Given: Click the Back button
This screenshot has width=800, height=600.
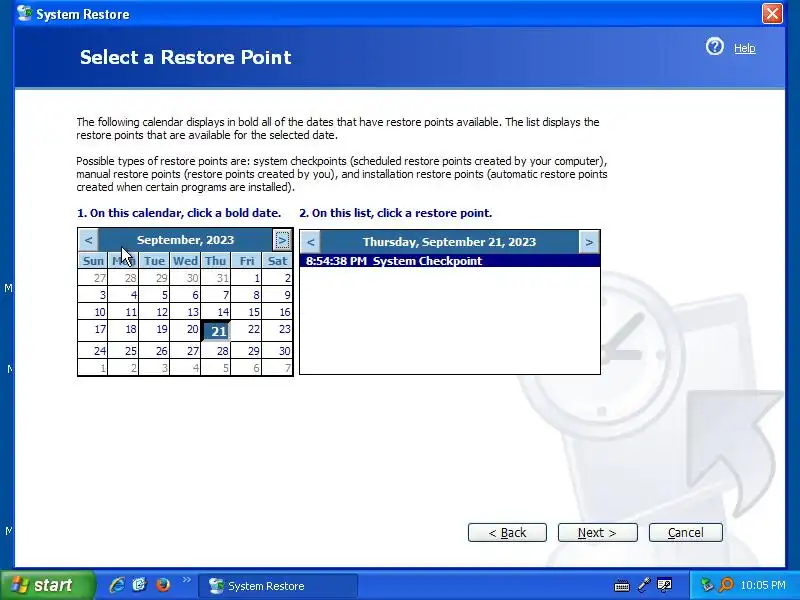Looking at the screenshot, I should pos(507,533).
